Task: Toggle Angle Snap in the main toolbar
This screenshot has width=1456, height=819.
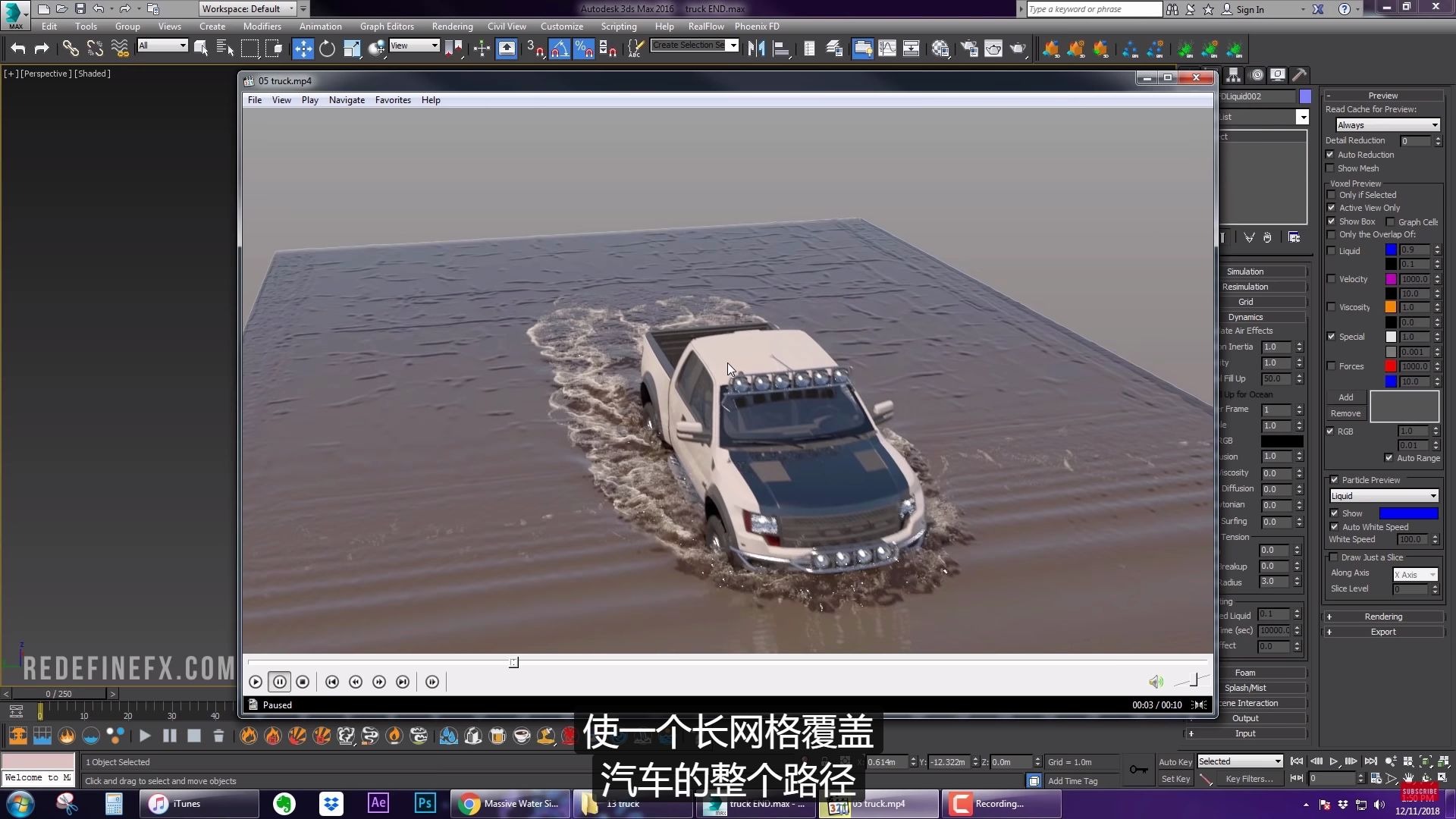Action: coord(560,49)
